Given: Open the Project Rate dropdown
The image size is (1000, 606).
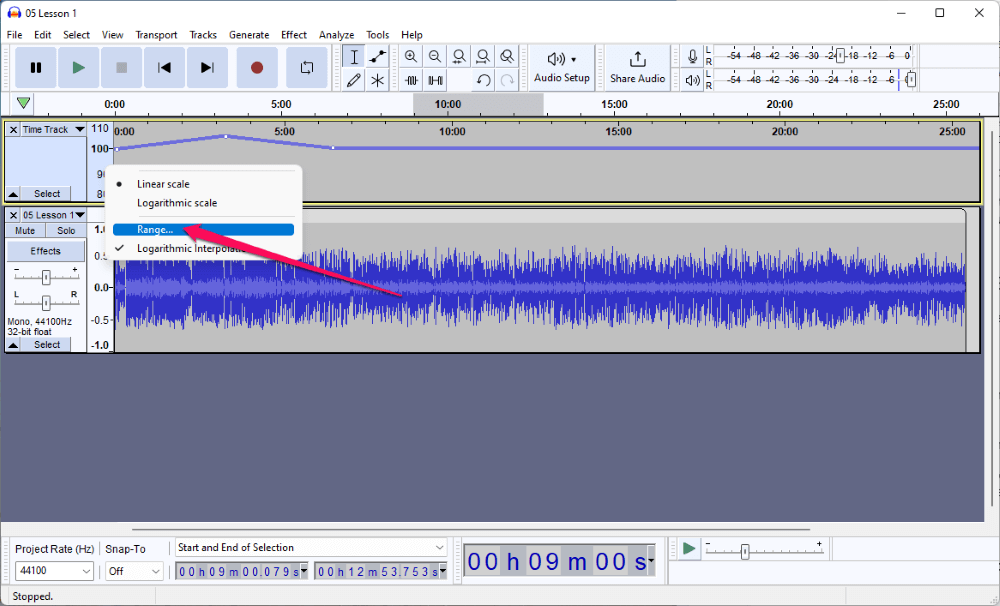Looking at the screenshot, I should (x=54, y=570).
